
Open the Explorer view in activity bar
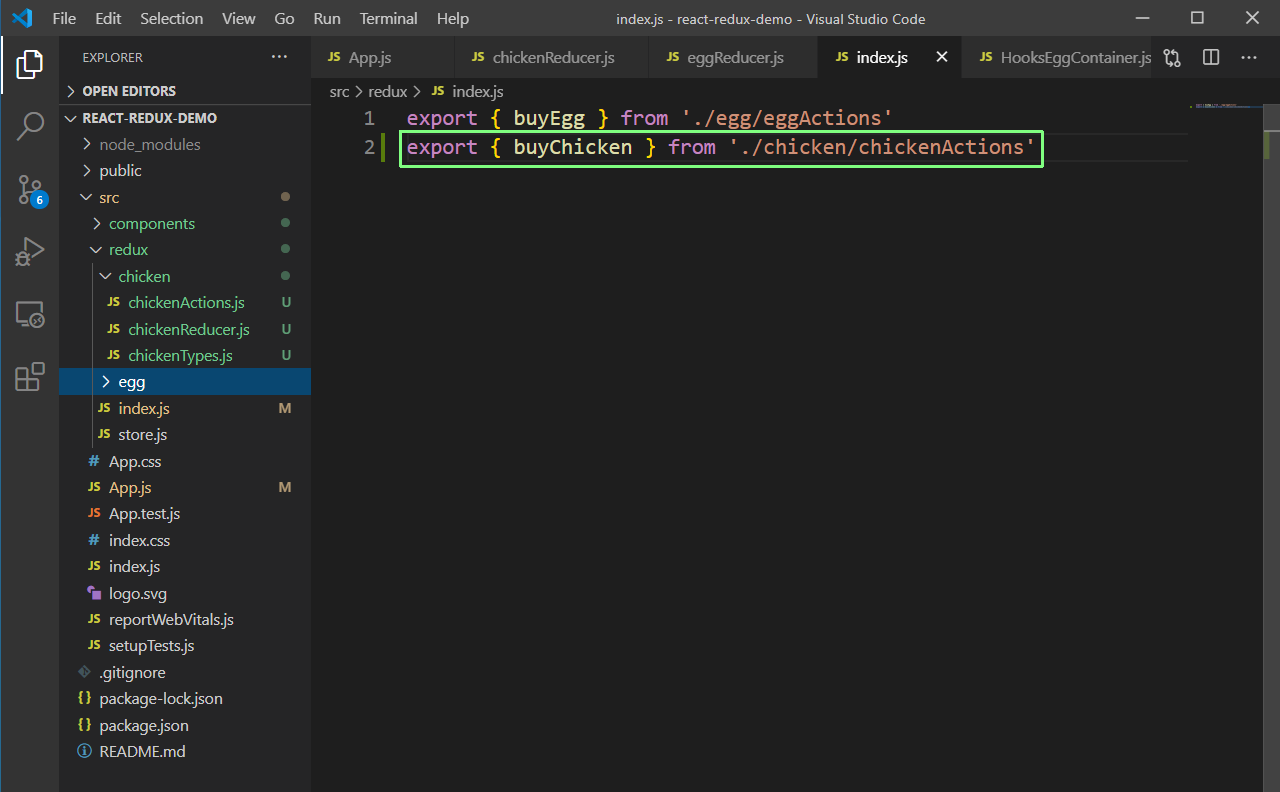tap(29, 65)
